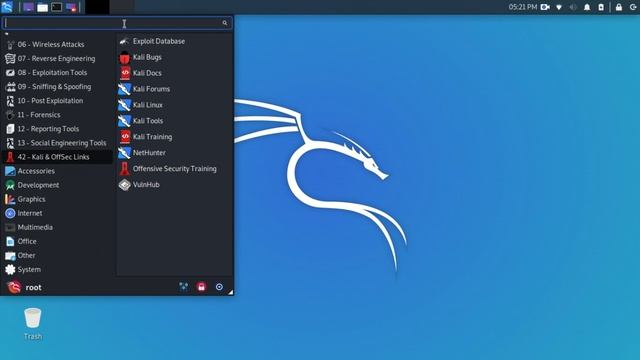Select 11 - Forensics category
This screenshot has width=640, height=360.
point(57,115)
